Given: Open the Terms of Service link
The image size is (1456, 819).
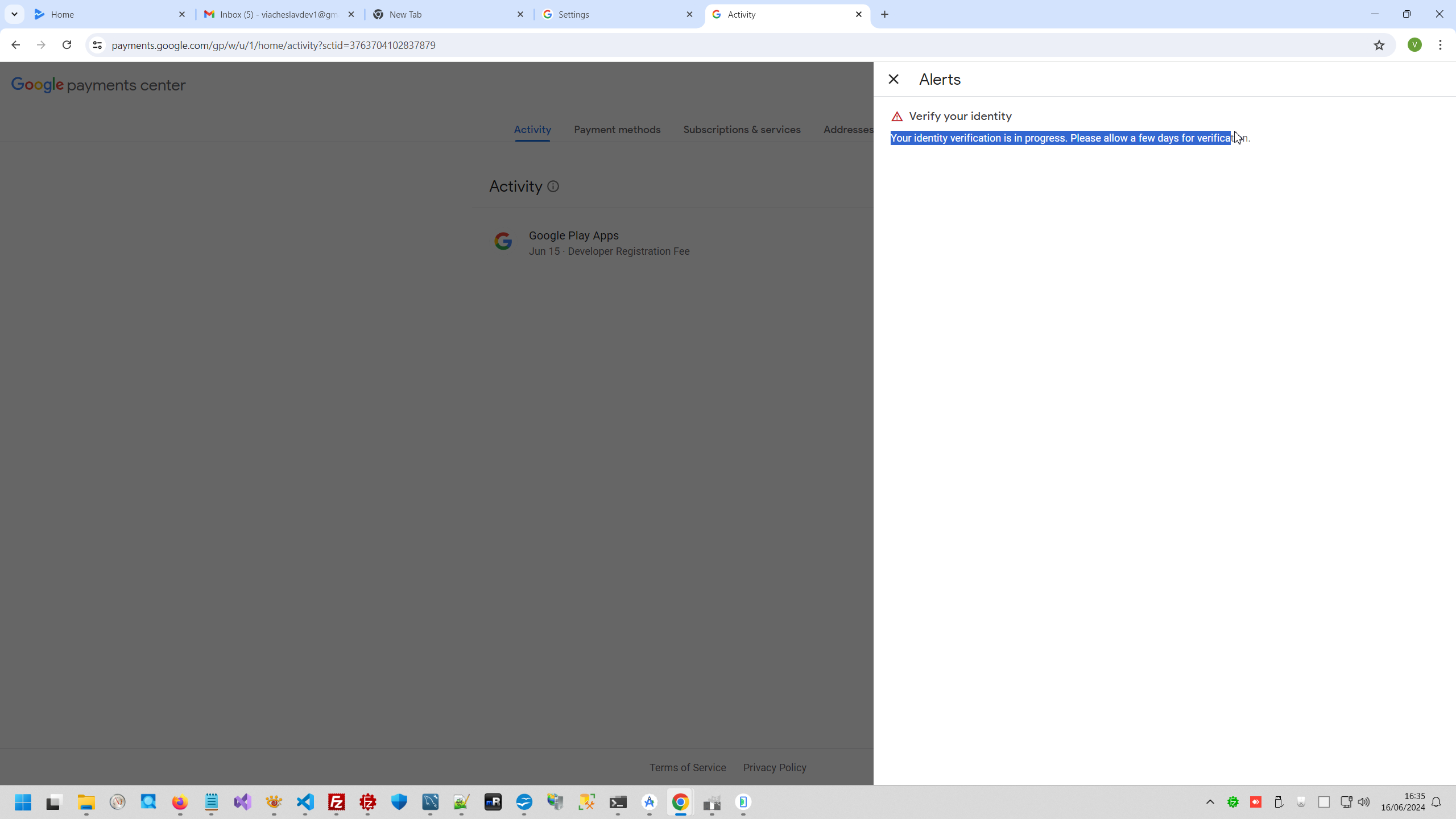Looking at the screenshot, I should tap(687, 767).
